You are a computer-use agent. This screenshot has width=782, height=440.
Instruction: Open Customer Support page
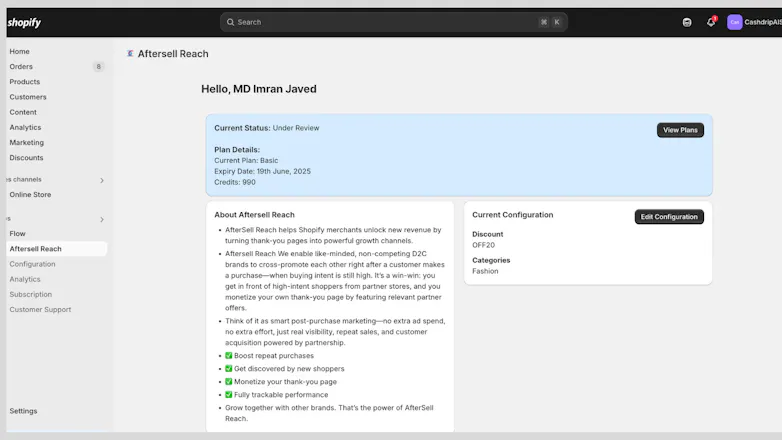pyautogui.click(x=40, y=309)
